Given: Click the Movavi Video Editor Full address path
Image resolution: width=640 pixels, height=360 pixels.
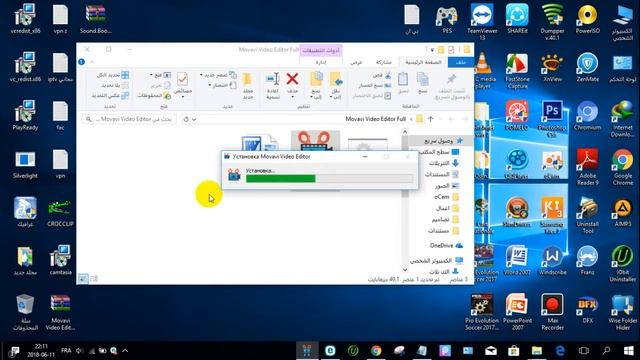Looking at the screenshot, I should (x=376, y=119).
